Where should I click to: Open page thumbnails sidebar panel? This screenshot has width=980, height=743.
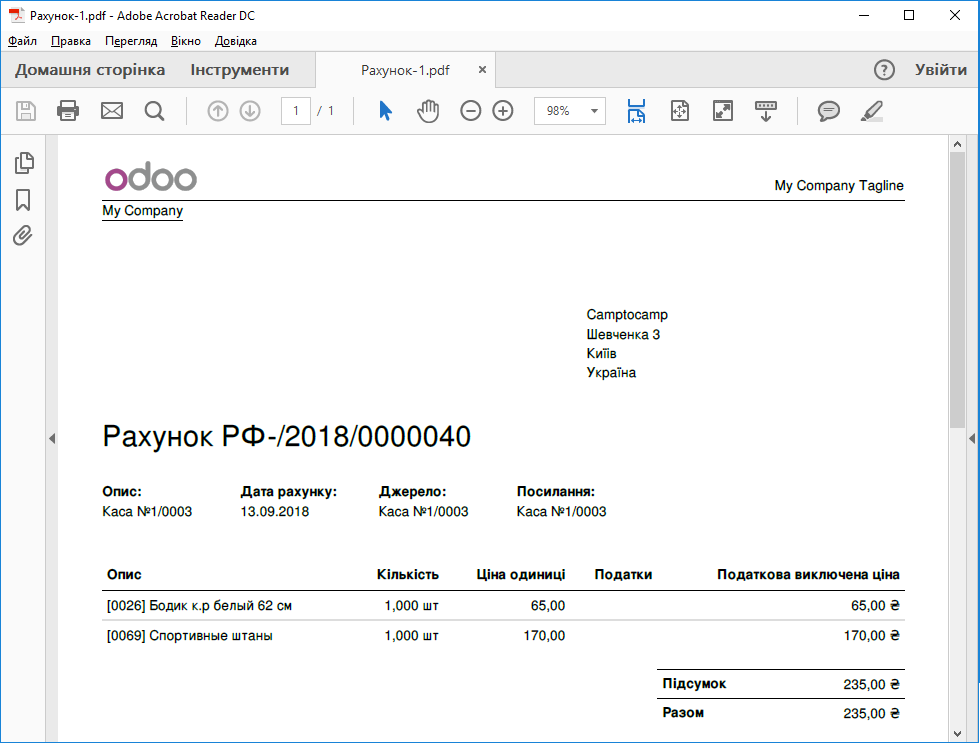coord(24,163)
